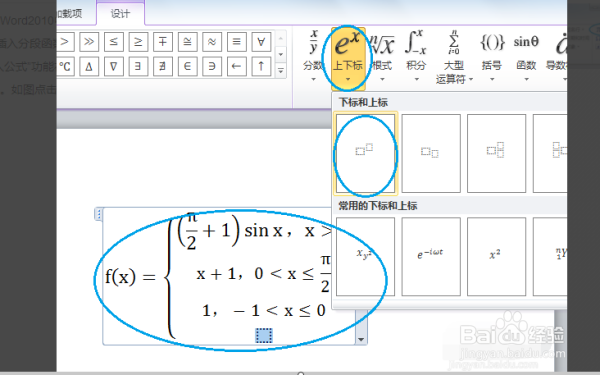Insert the less-than-or-equal ≤ symbol
600x375 pixels.
pos(114,42)
